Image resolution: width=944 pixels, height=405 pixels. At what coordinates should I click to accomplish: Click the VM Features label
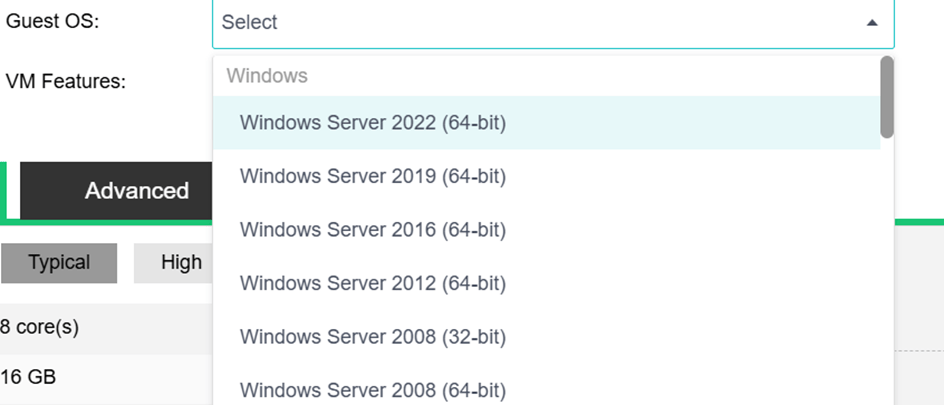pyautogui.click(x=66, y=82)
